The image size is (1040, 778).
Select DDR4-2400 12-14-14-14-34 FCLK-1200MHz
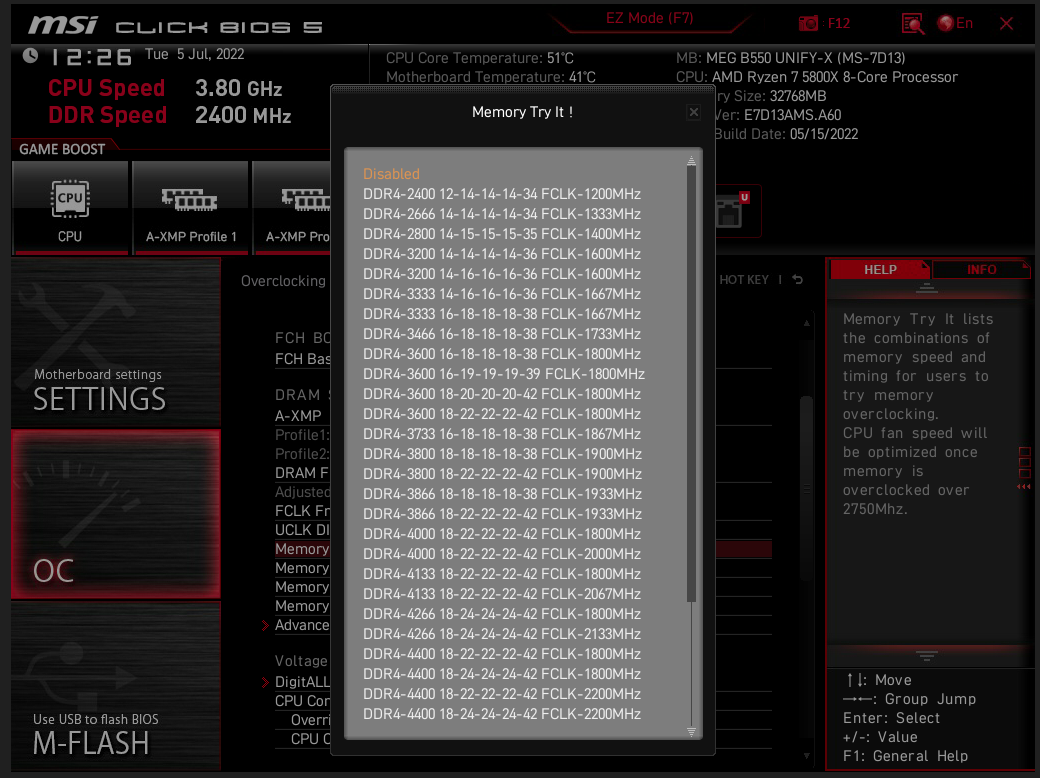click(502, 194)
